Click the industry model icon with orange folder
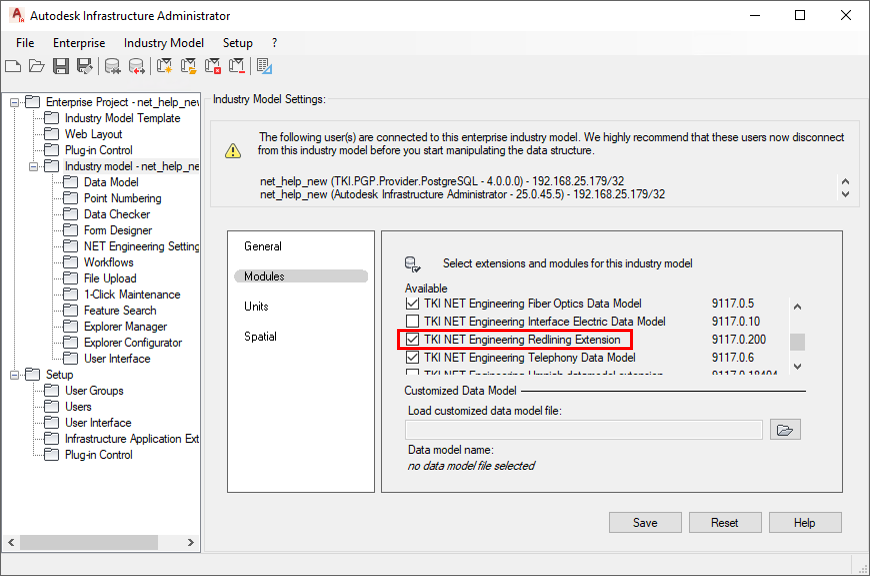The height and width of the screenshot is (576, 870). 189,67
